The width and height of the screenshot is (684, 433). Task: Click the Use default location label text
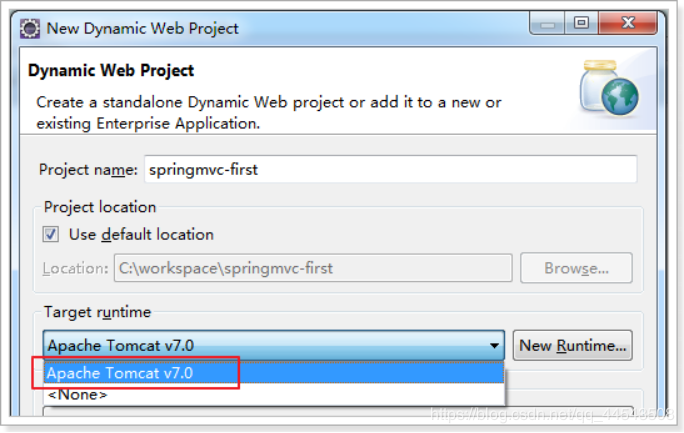pyautogui.click(x=141, y=235)
